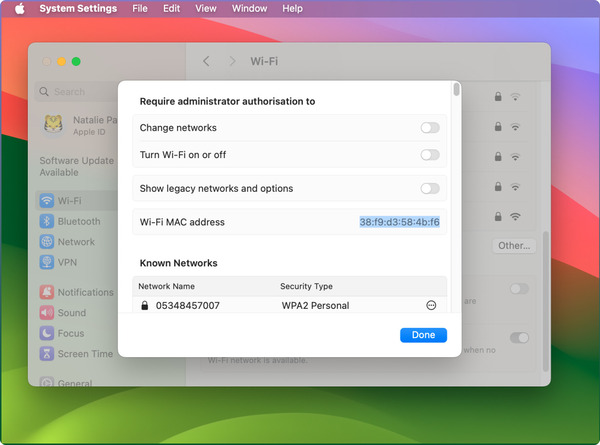
Task: Select network name 05348457007
Action: (x=188, y=306)
